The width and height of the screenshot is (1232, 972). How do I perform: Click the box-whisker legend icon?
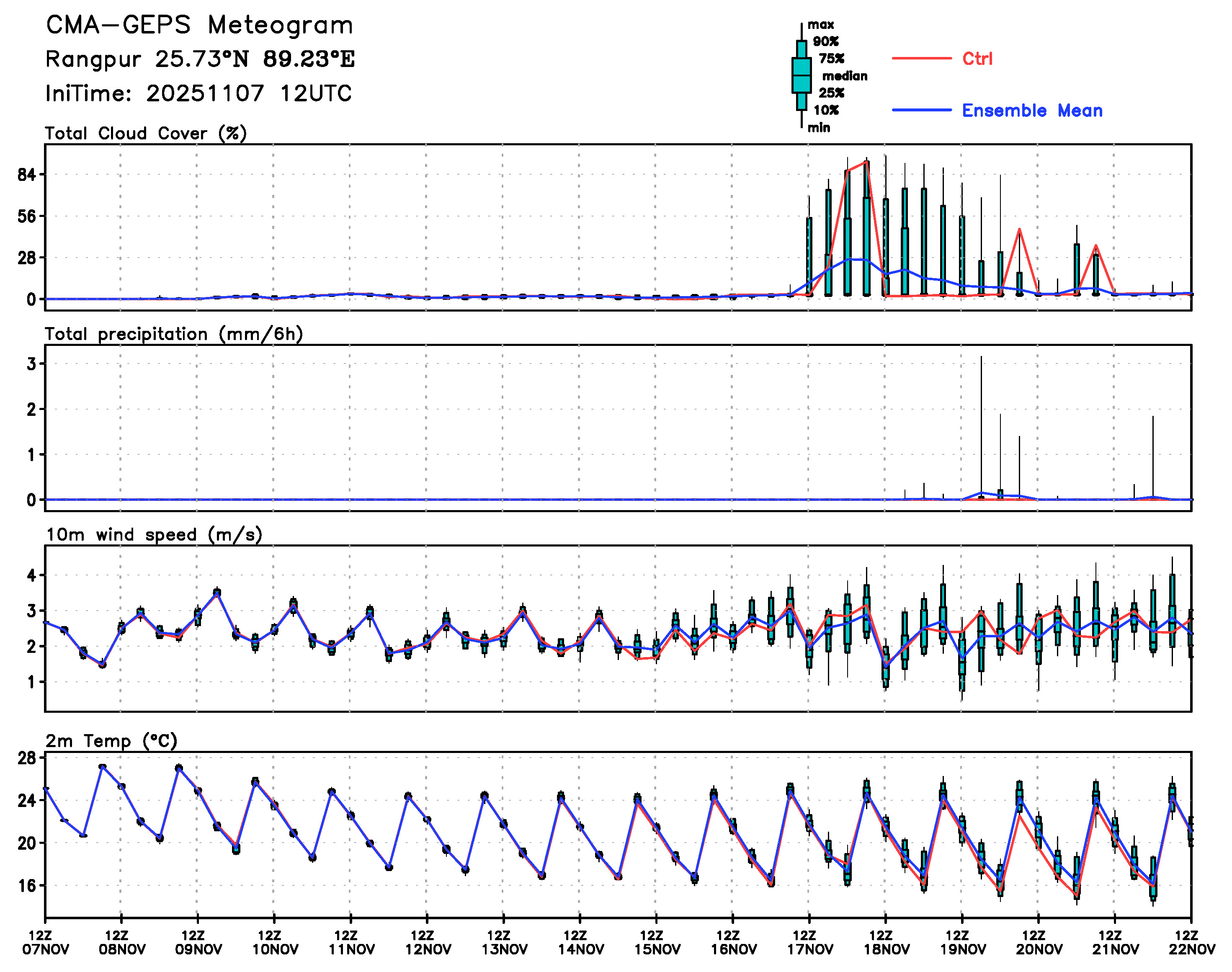click(x=801, y=75)
